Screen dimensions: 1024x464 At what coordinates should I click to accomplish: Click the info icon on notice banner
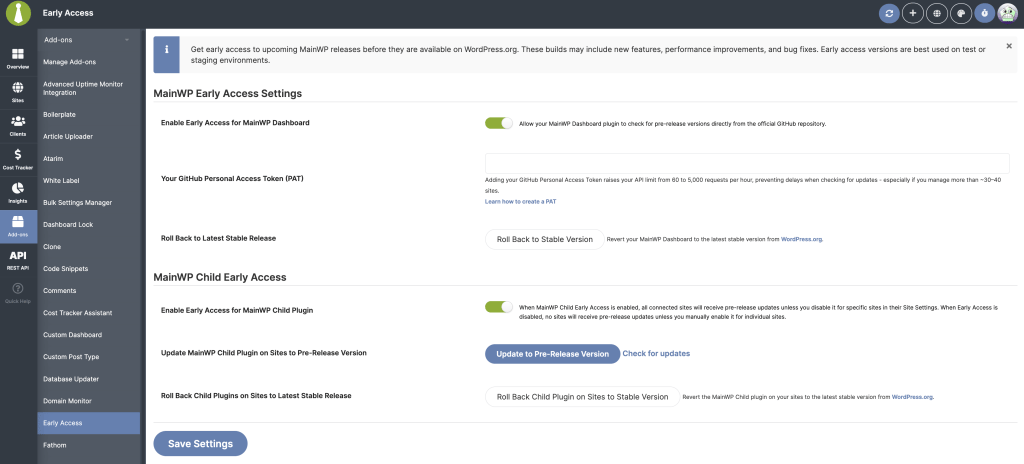point(167,54)
